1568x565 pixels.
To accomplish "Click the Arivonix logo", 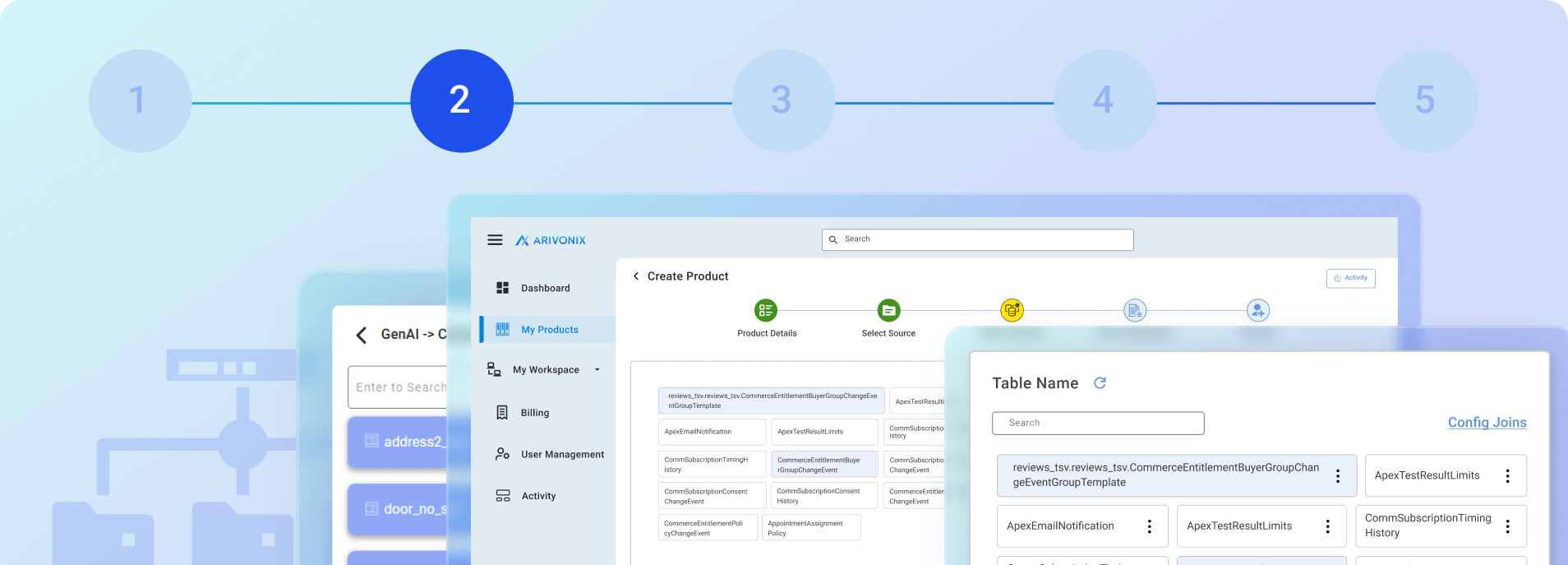I will [551, 240].
